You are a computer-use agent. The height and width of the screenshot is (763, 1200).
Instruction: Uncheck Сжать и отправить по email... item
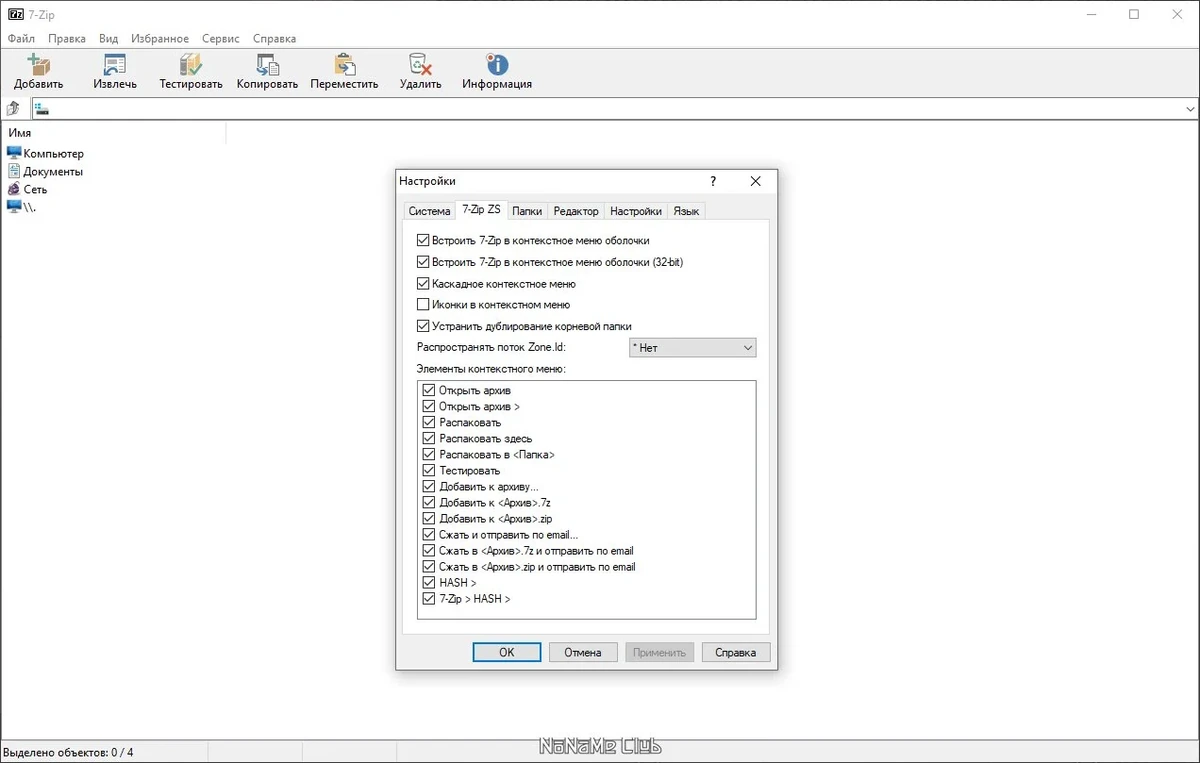point(429,535)
